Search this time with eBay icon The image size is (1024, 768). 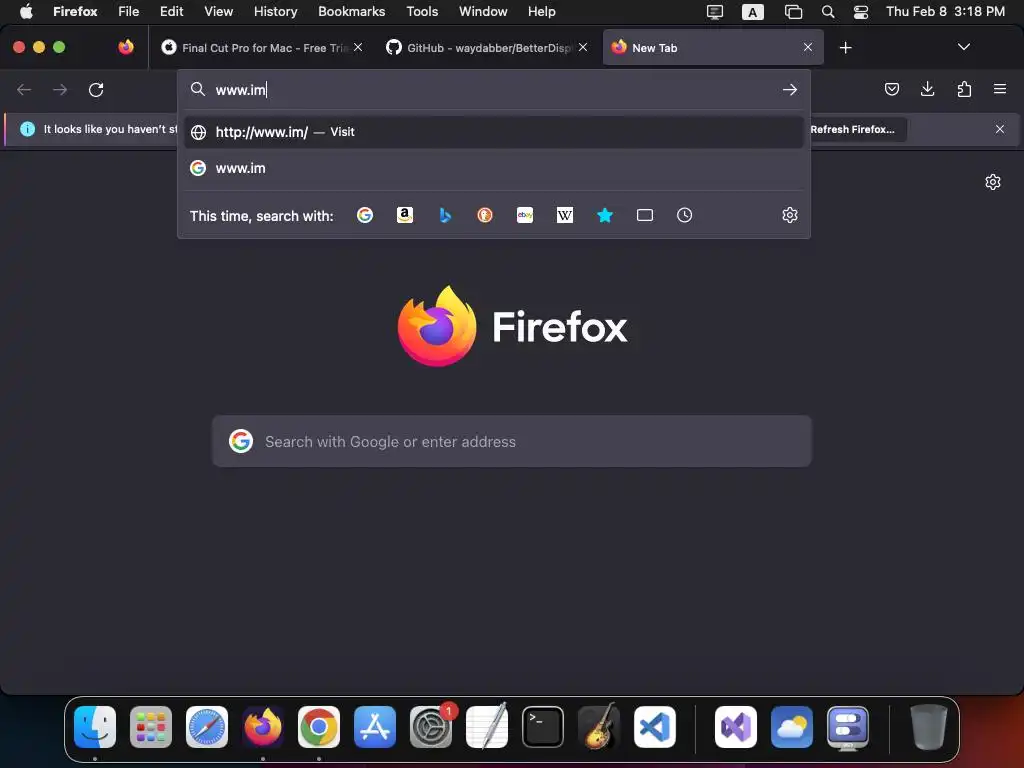[525, 215]
